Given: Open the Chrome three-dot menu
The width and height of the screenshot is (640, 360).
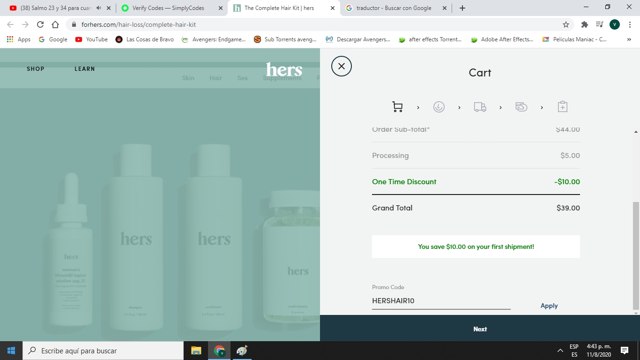Looking at the screenshot, I should click(630, 24).
